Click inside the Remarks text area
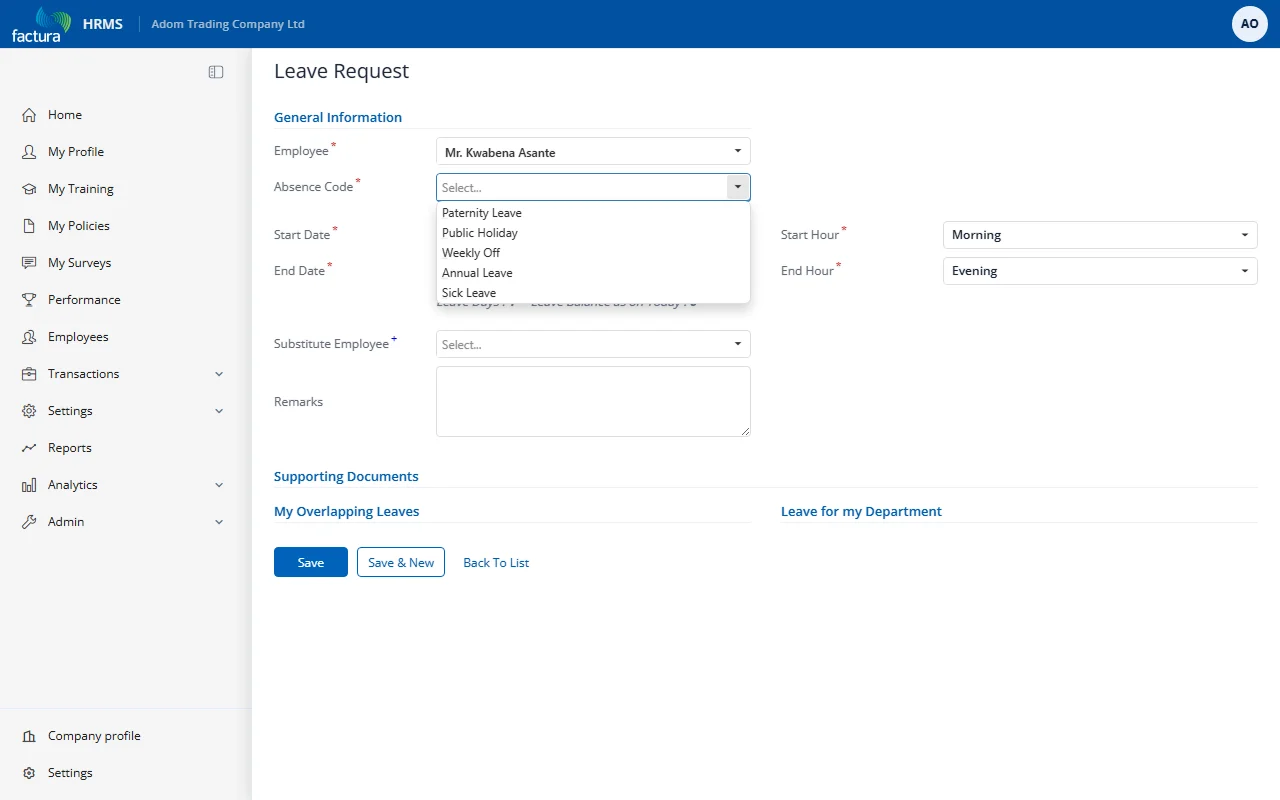The height and width of the screenshot is (800, 1280). coord(593,401)
